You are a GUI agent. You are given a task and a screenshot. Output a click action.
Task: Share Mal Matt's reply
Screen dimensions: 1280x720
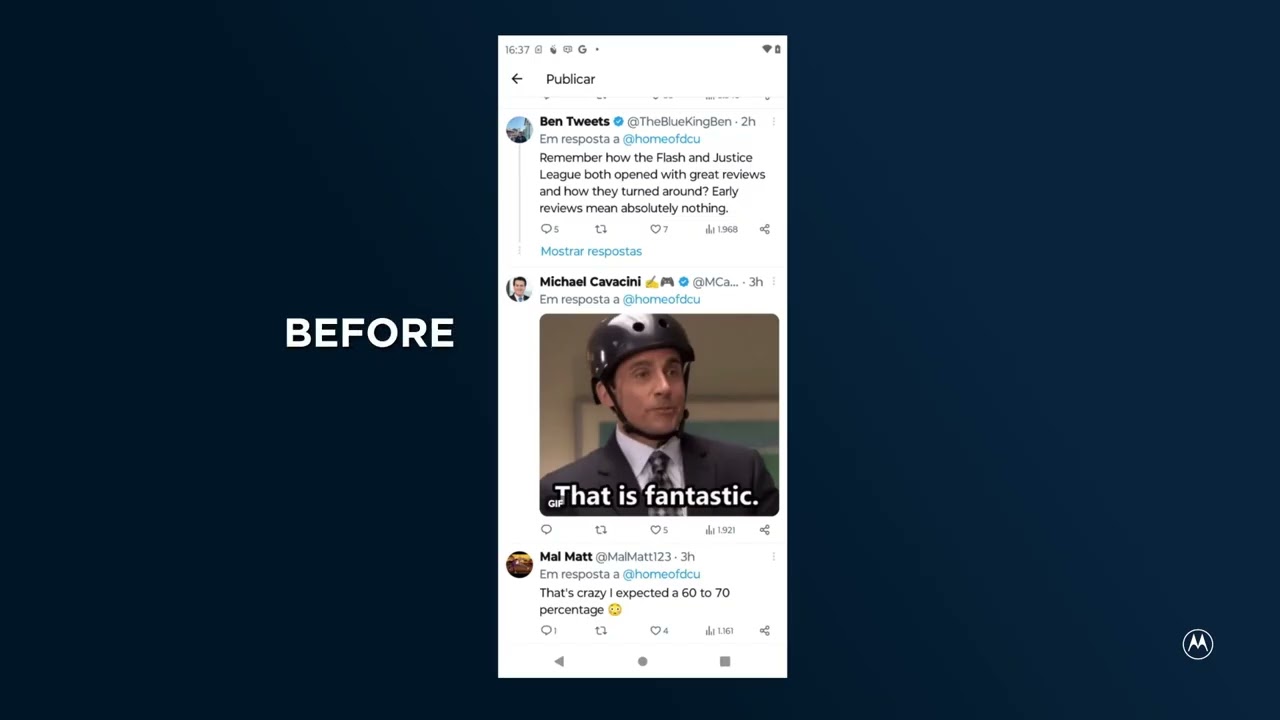click(x=765, y=631)
